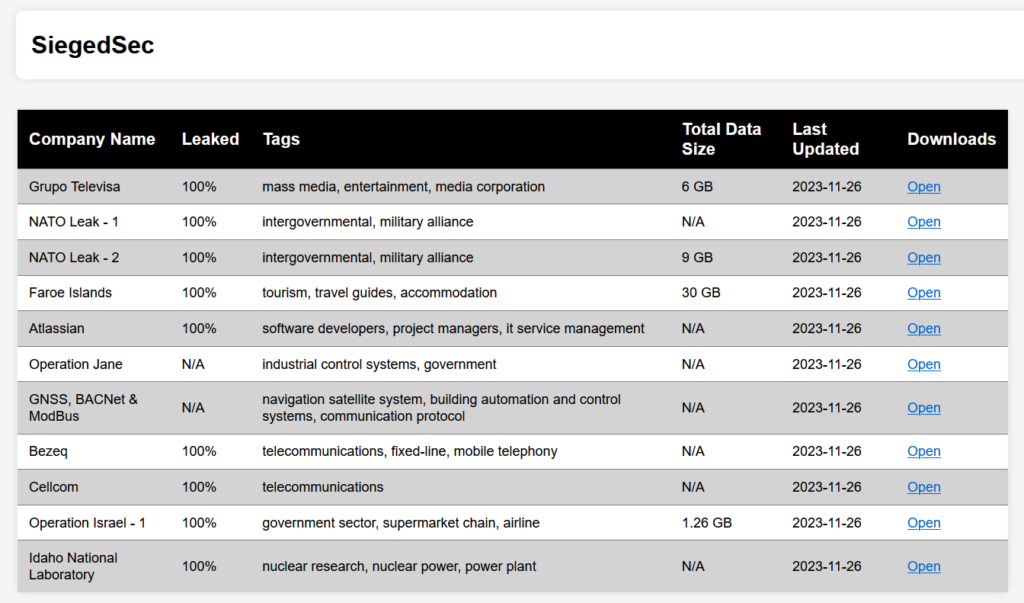Viewport: 1024px width, 603px height.
Task: Click the Leaked column header
Action: click(x=210, y=139)
